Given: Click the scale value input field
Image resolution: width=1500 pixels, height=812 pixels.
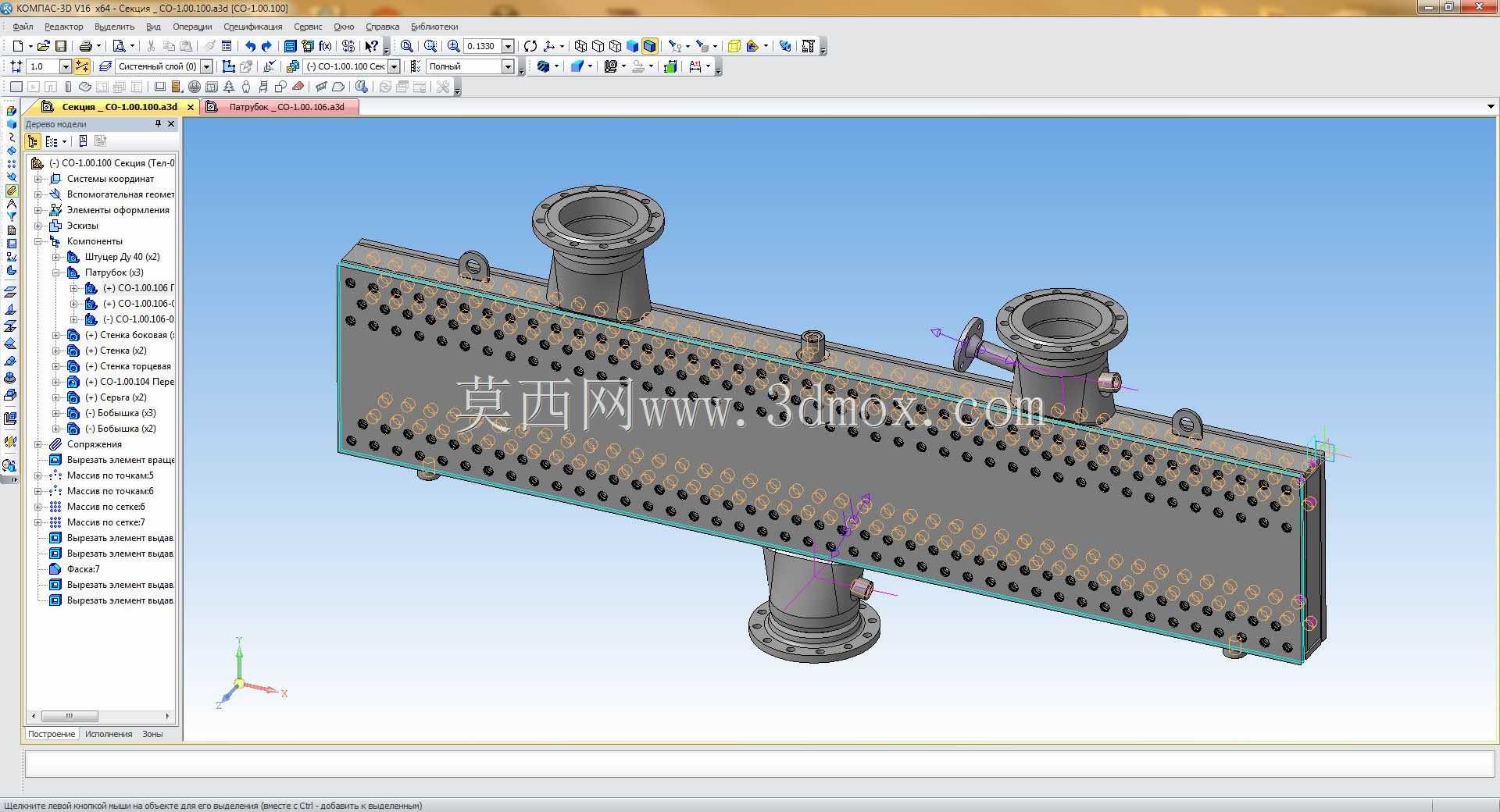Looking at the screenshot, I should point(482,46).
